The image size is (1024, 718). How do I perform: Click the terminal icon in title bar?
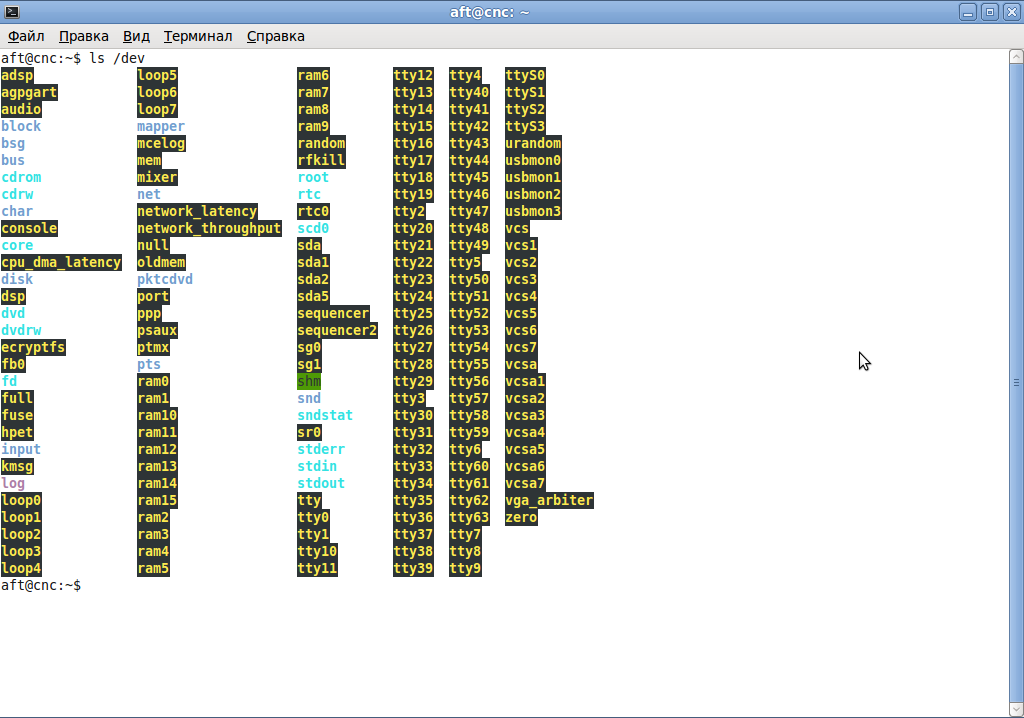coord(12,12)
